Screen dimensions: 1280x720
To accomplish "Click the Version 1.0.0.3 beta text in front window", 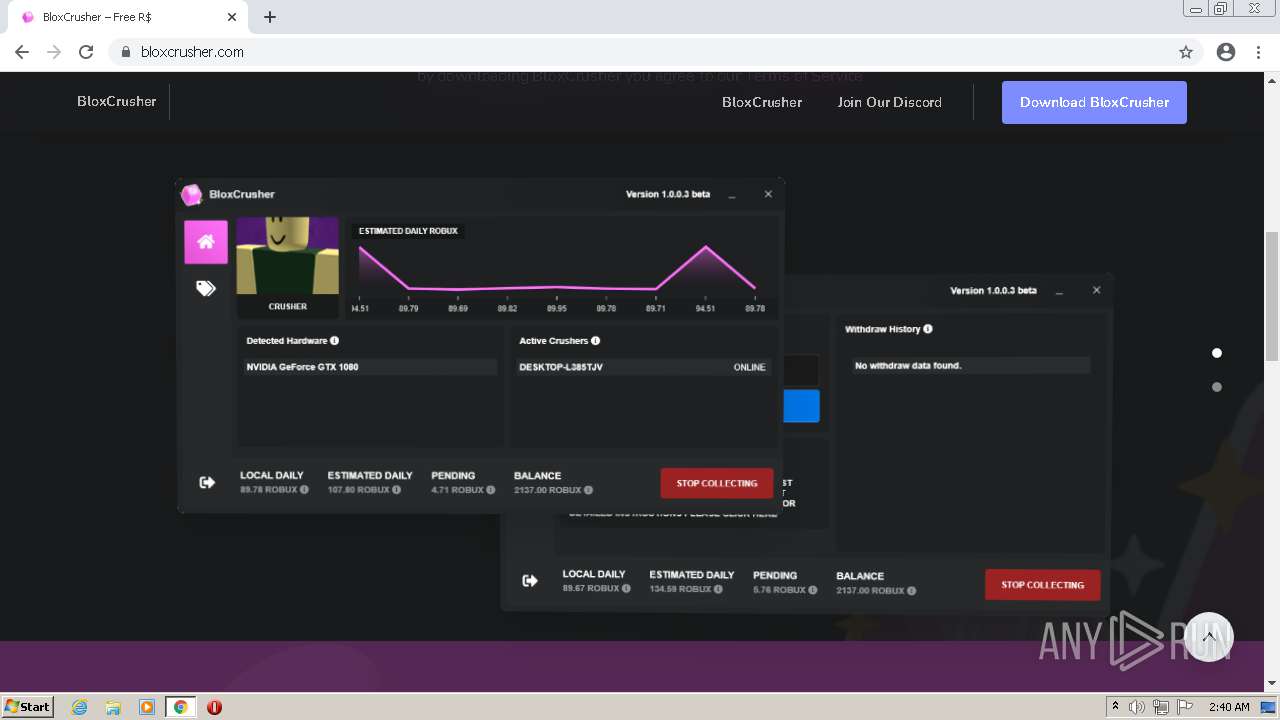I will click(668, 194).
